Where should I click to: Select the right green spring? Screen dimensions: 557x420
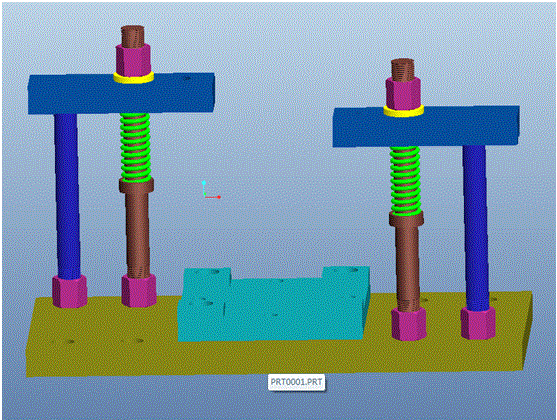[405, 181]
